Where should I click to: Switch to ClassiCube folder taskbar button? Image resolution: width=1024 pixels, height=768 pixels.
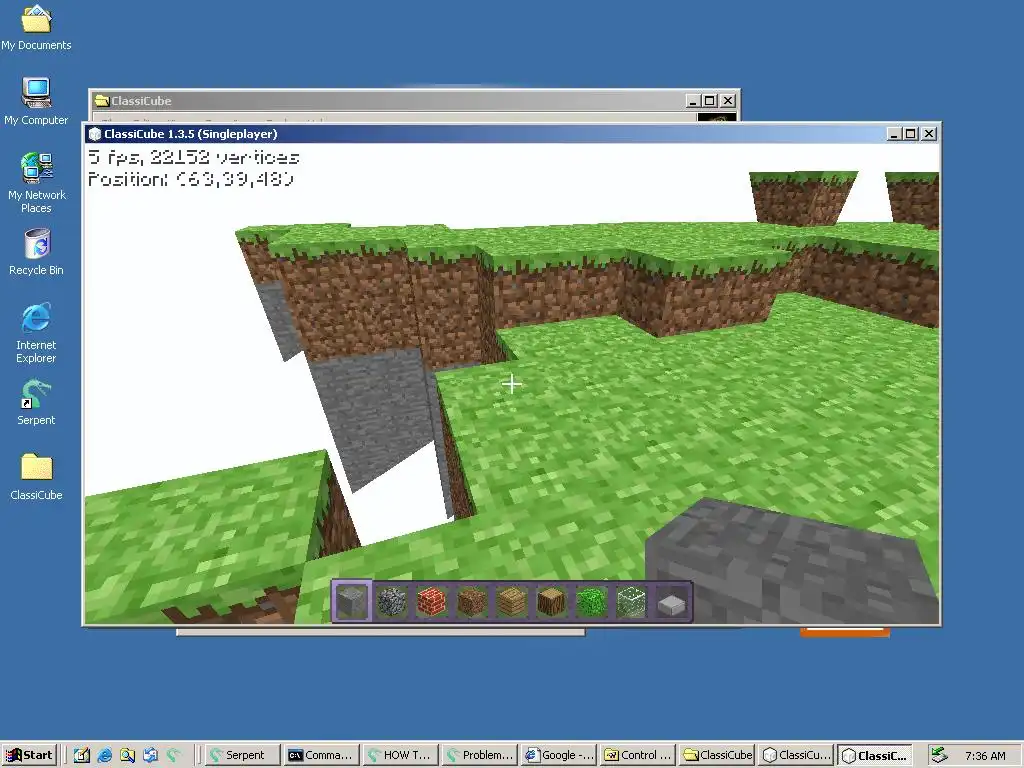717,755
